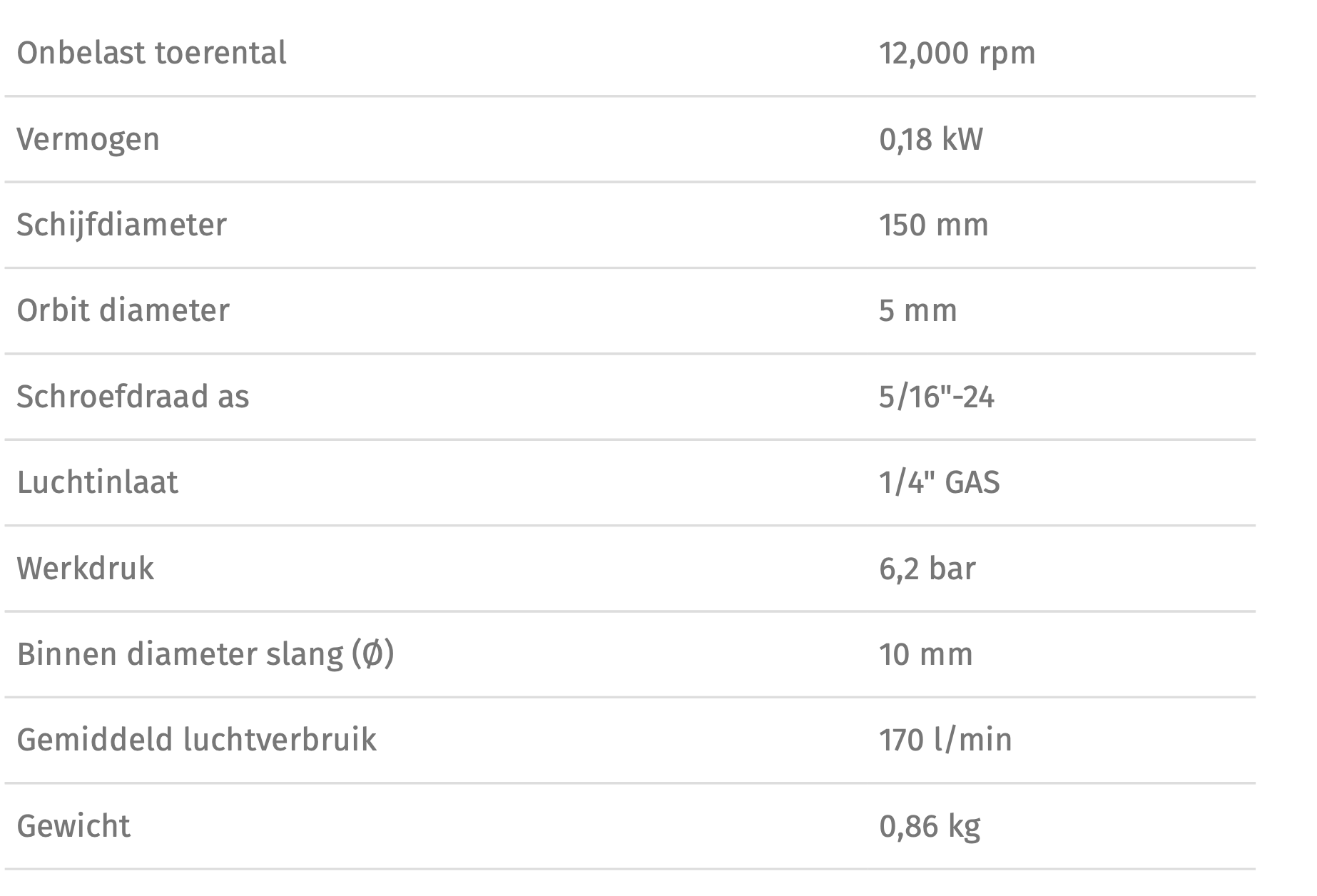Click the Orbit diameter label
1317x896 pixels.
(123, 310)
